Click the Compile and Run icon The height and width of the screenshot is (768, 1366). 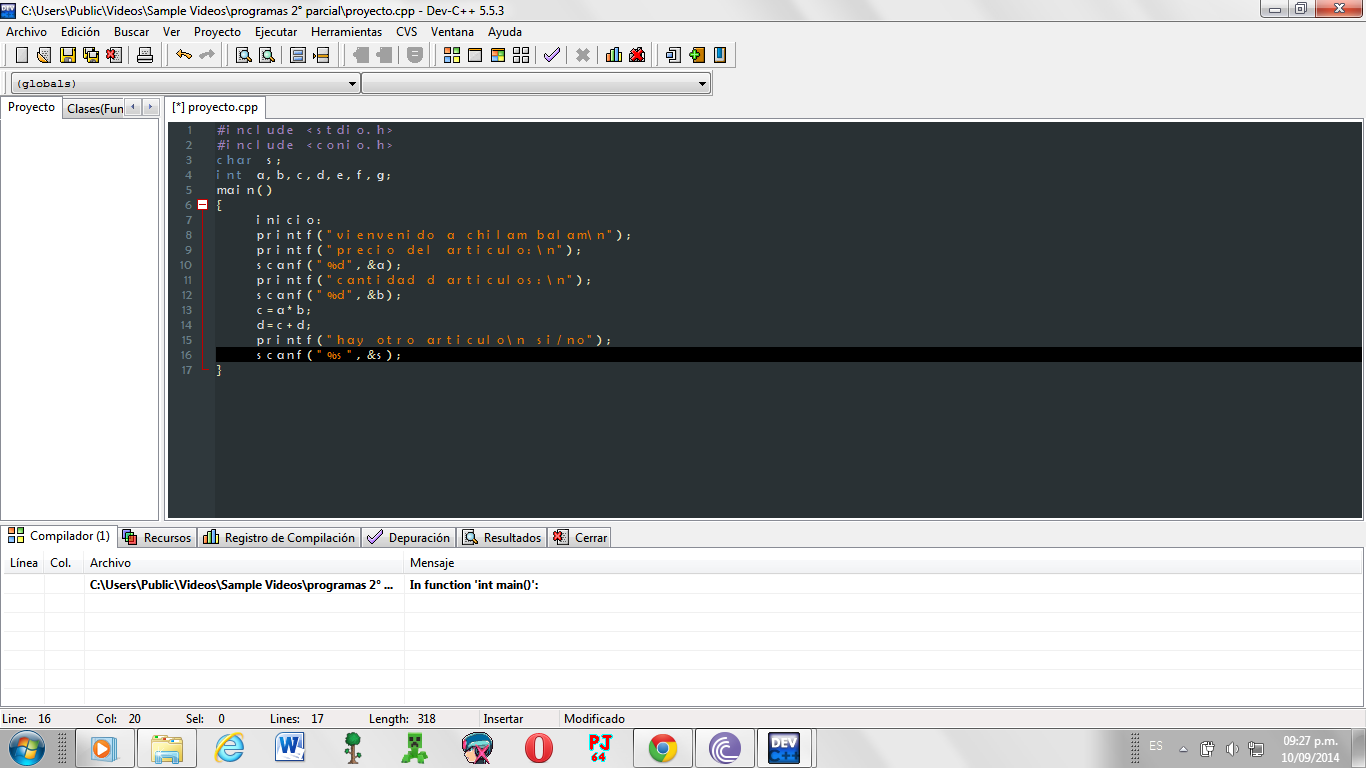point(498,55)
